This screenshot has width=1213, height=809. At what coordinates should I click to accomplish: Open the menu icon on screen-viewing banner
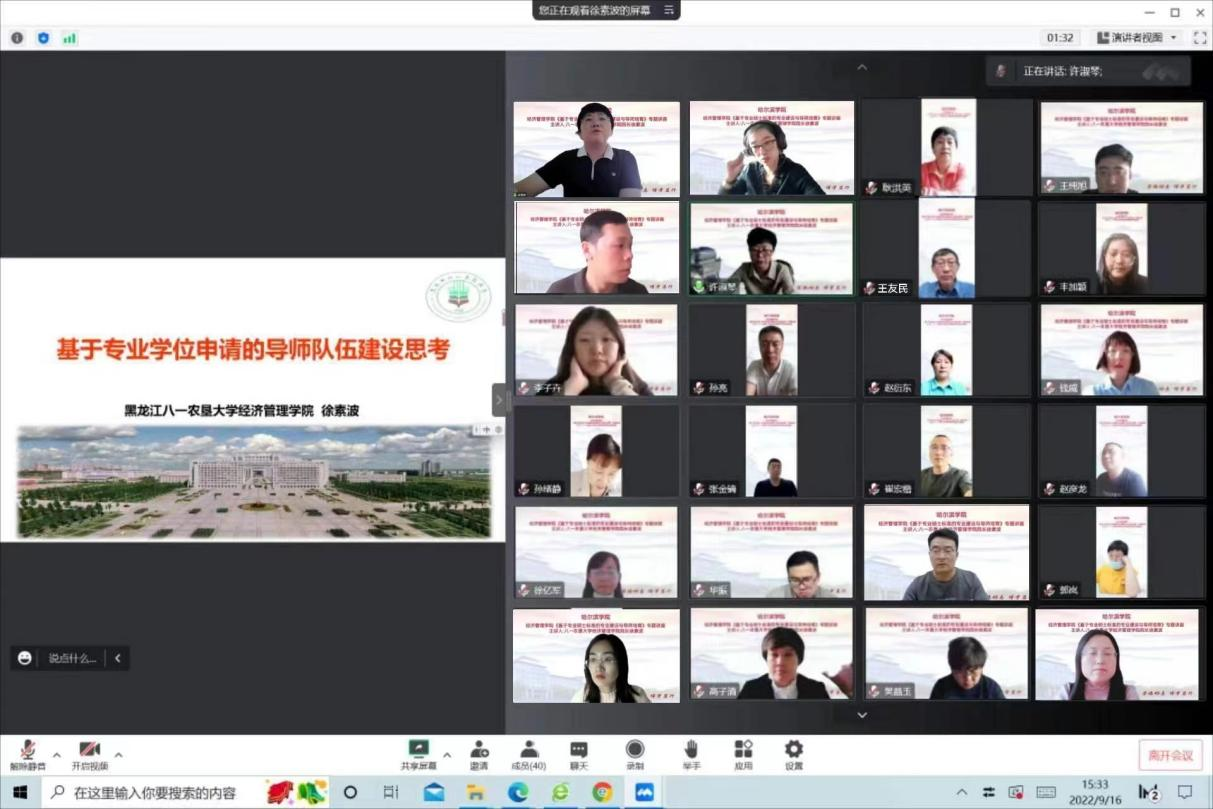point(669,10)
